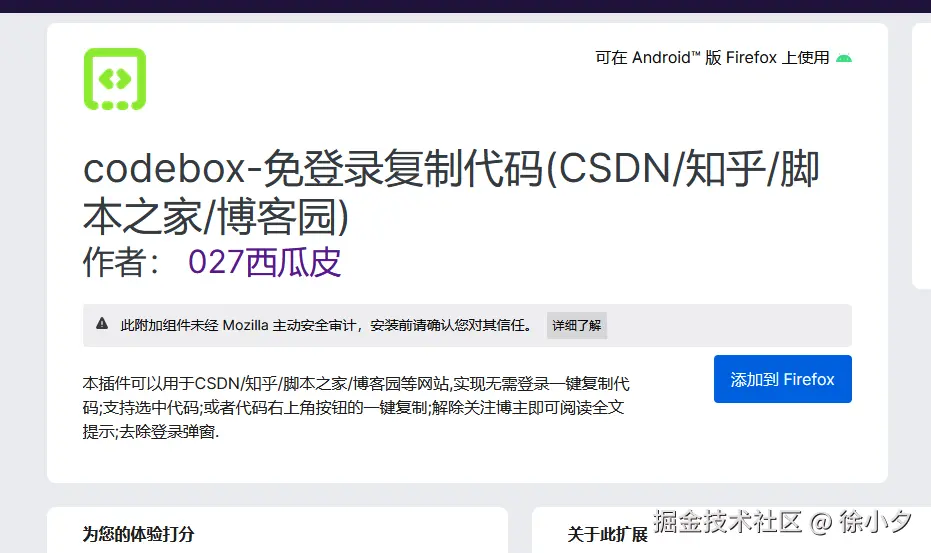Click the green Android robot icon
The image size is (931, 553).
click(844, 58)
